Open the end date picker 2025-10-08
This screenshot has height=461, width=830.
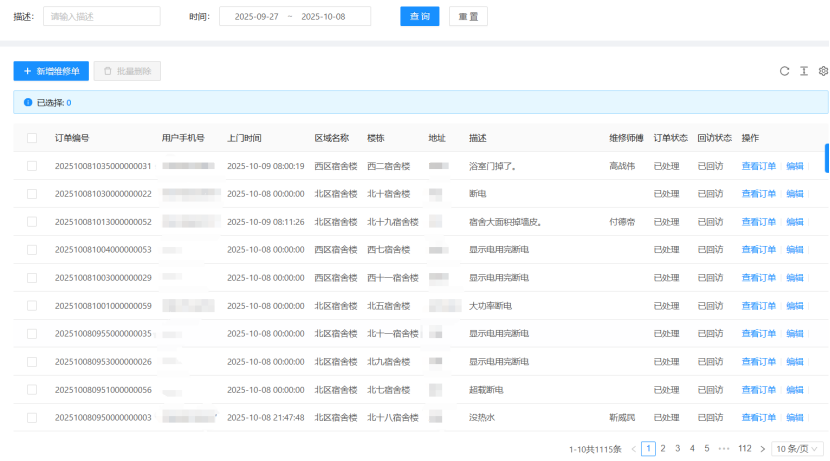[x=323, y=16]
